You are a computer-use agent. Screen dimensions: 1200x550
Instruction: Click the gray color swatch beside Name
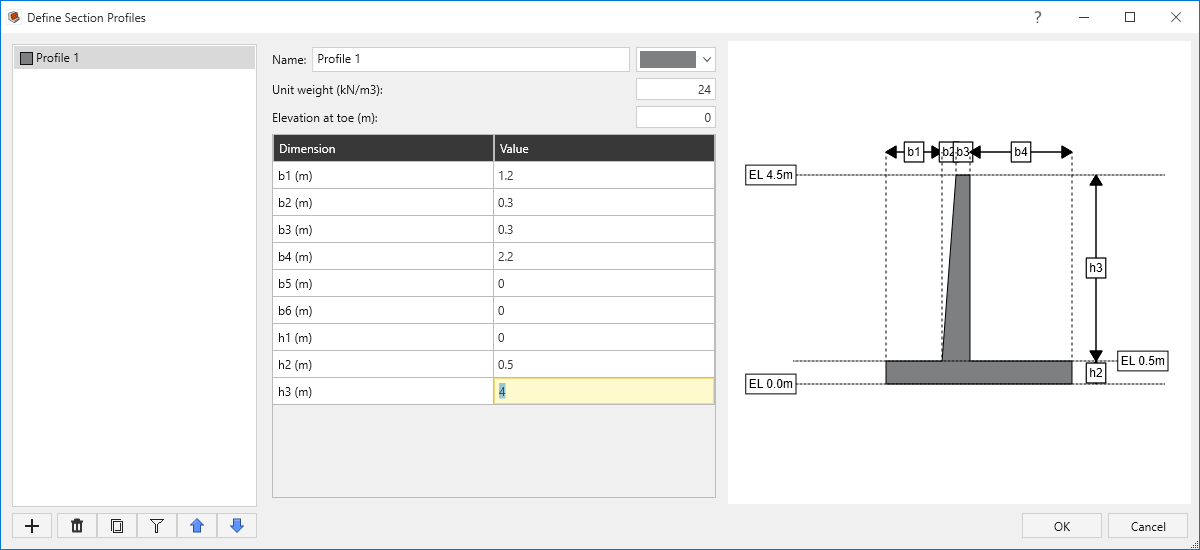pyautogui.click(x=667, y=60)
